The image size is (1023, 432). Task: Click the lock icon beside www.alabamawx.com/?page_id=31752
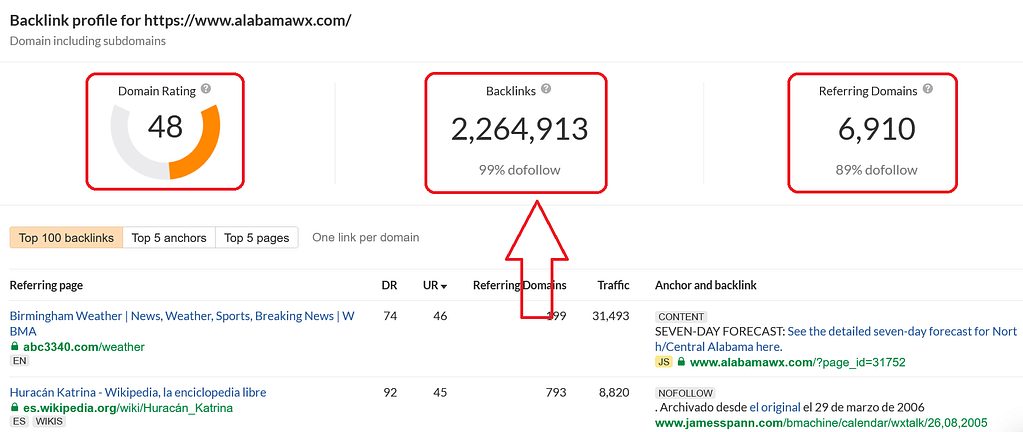click(x=682, y=362)
